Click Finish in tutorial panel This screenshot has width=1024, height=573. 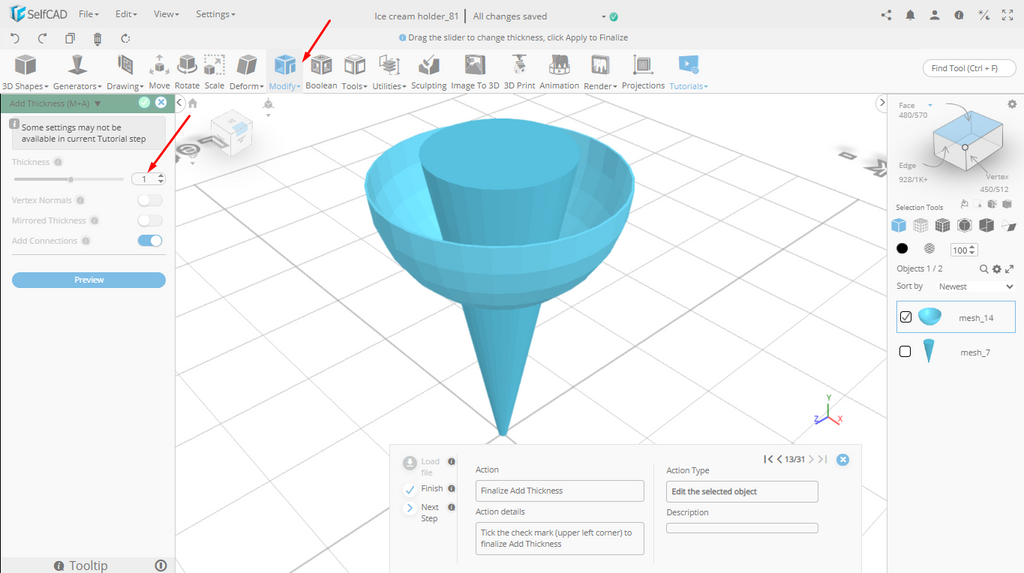tap(422, 489)
